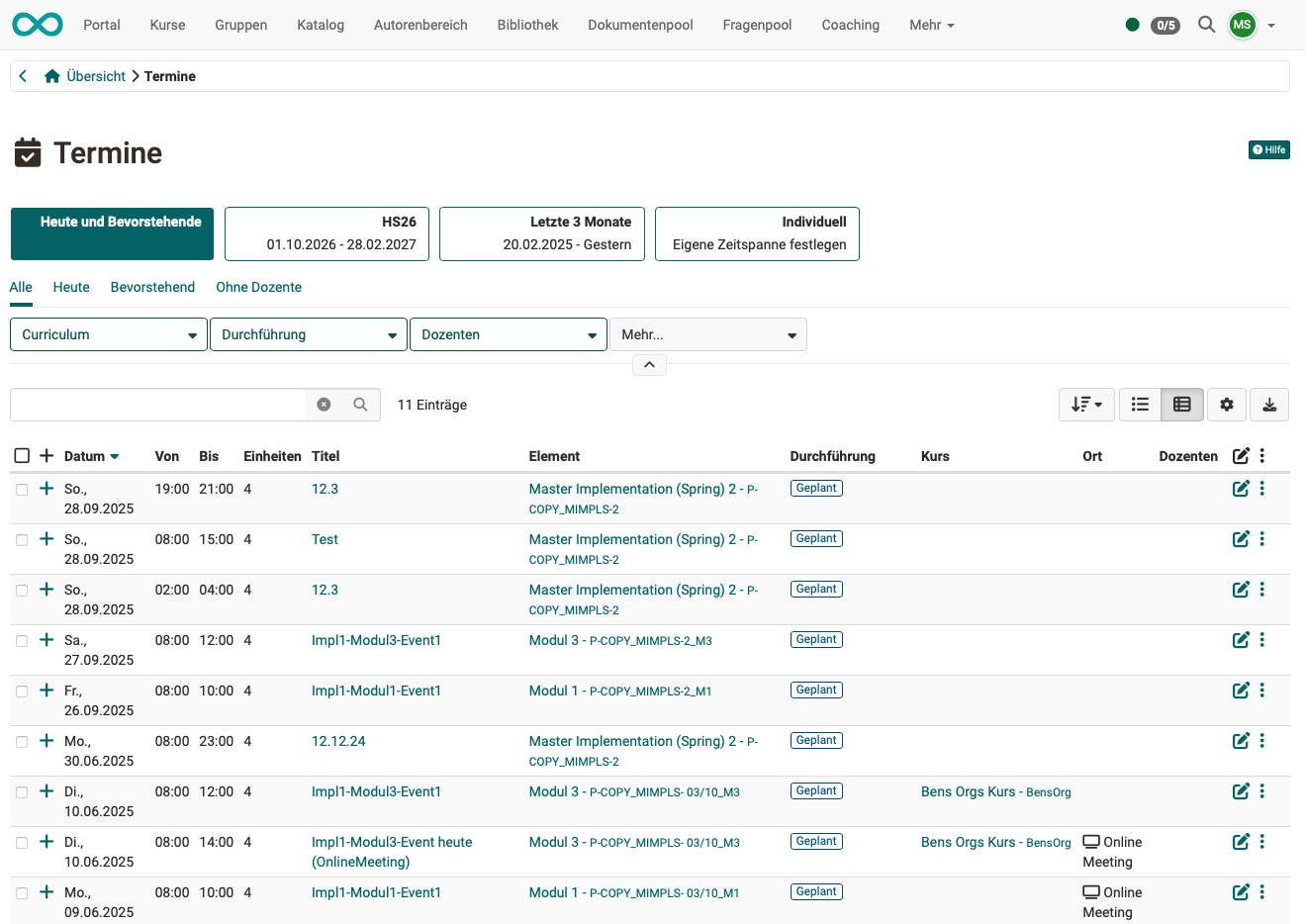This screenshot has width=1305, height=924.
Task: Clear the search field with the X icon
Action: tap(325, 404)
